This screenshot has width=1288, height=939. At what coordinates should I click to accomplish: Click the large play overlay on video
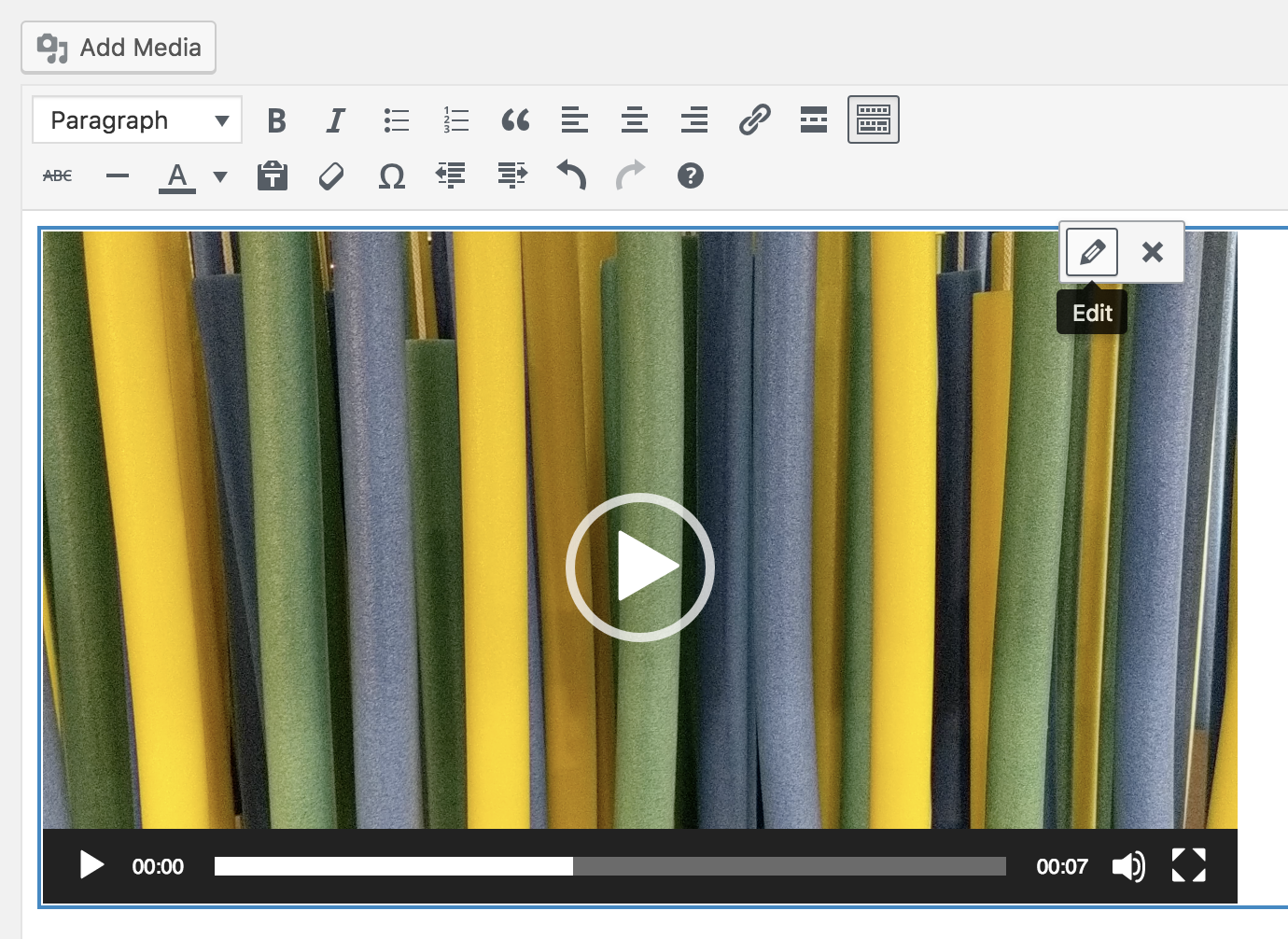[640, 567]
